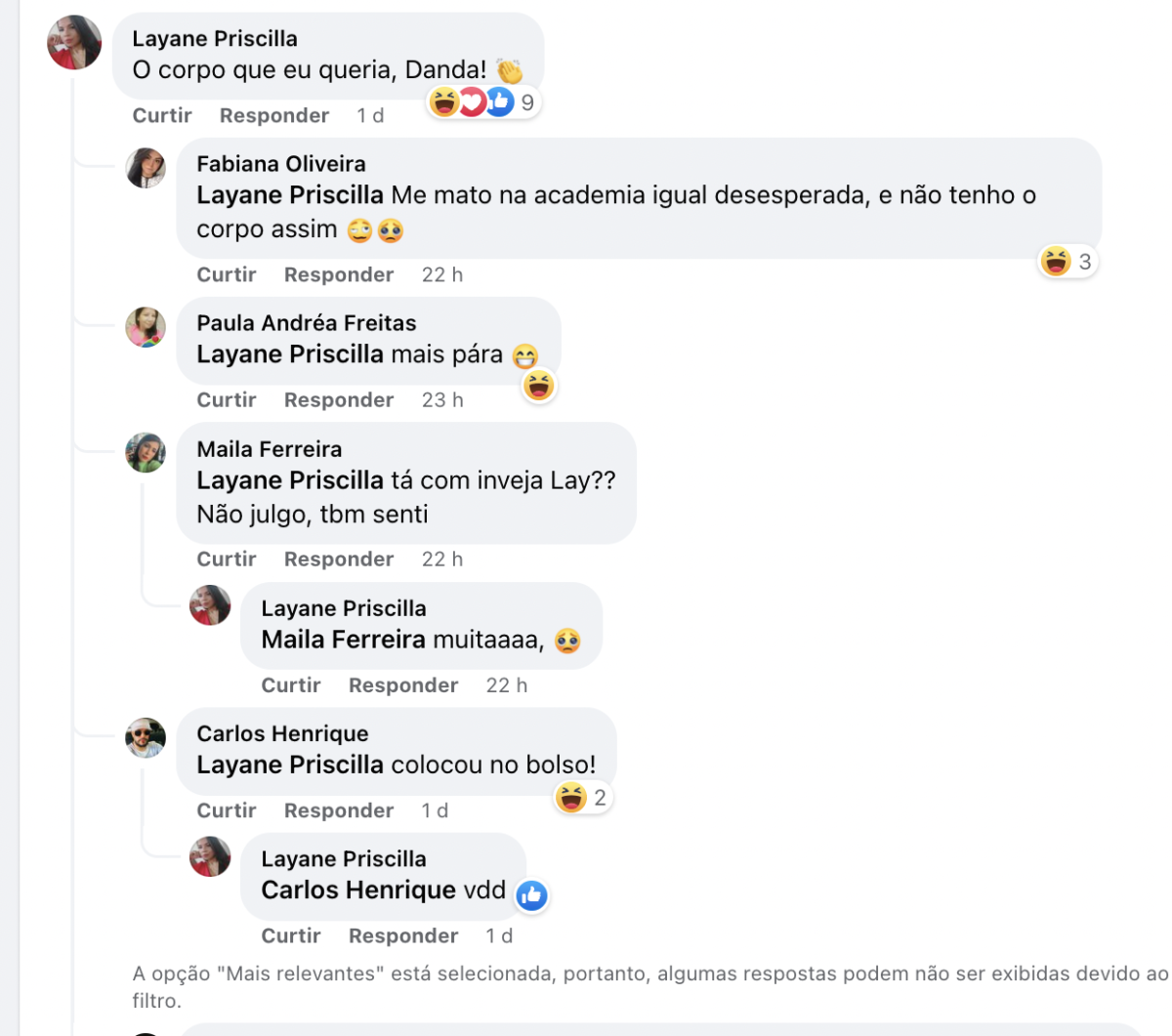Toggle Curtir on Fabiana Oliveira's comment
This screenshot has height=1036, width=1172.
(x=227, y=274)
